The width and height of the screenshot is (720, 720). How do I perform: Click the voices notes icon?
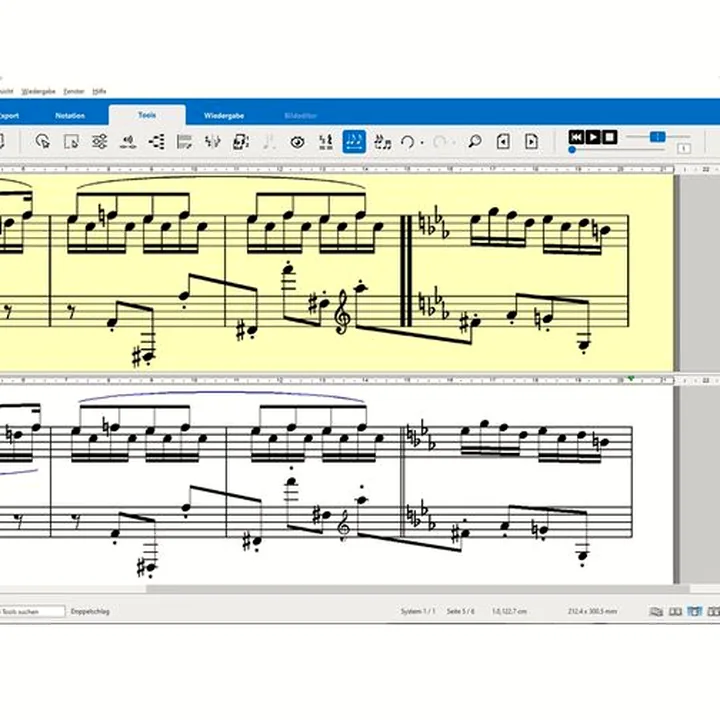[213, 141]
